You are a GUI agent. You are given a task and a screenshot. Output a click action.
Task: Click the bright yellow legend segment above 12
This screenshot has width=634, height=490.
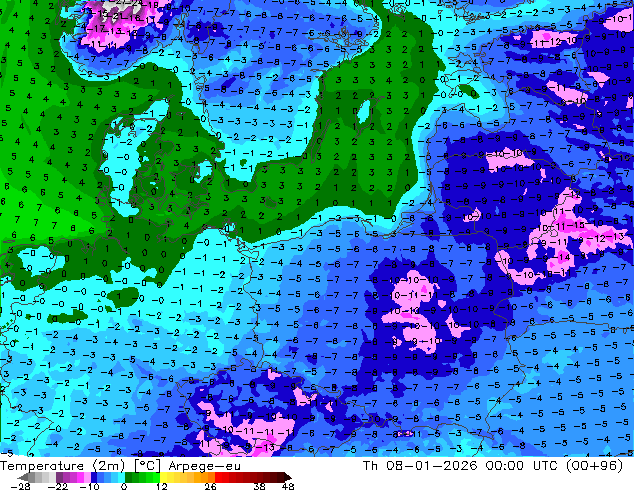(x=163, y=477)
